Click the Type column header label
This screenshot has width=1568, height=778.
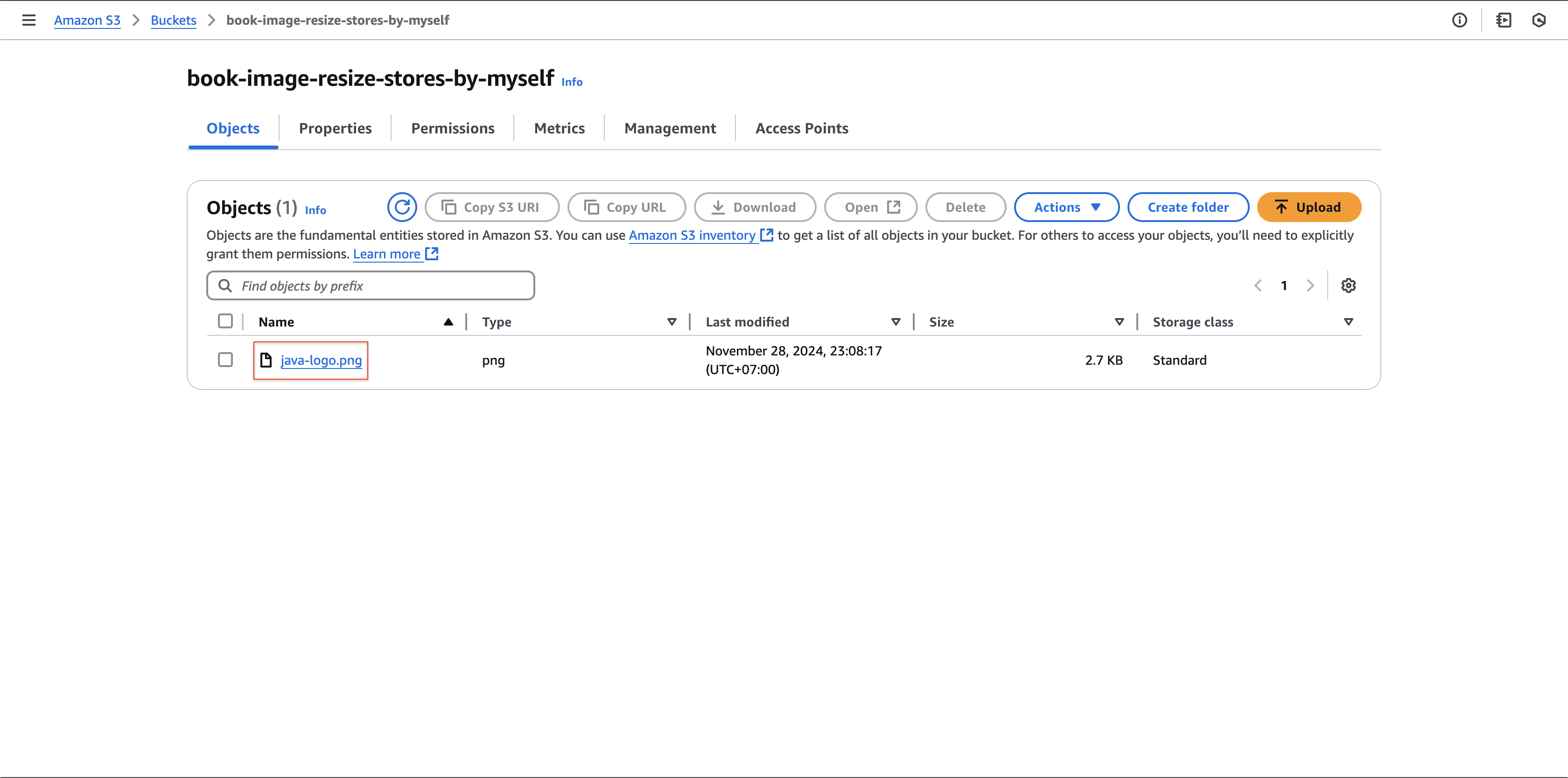[496, 322]
